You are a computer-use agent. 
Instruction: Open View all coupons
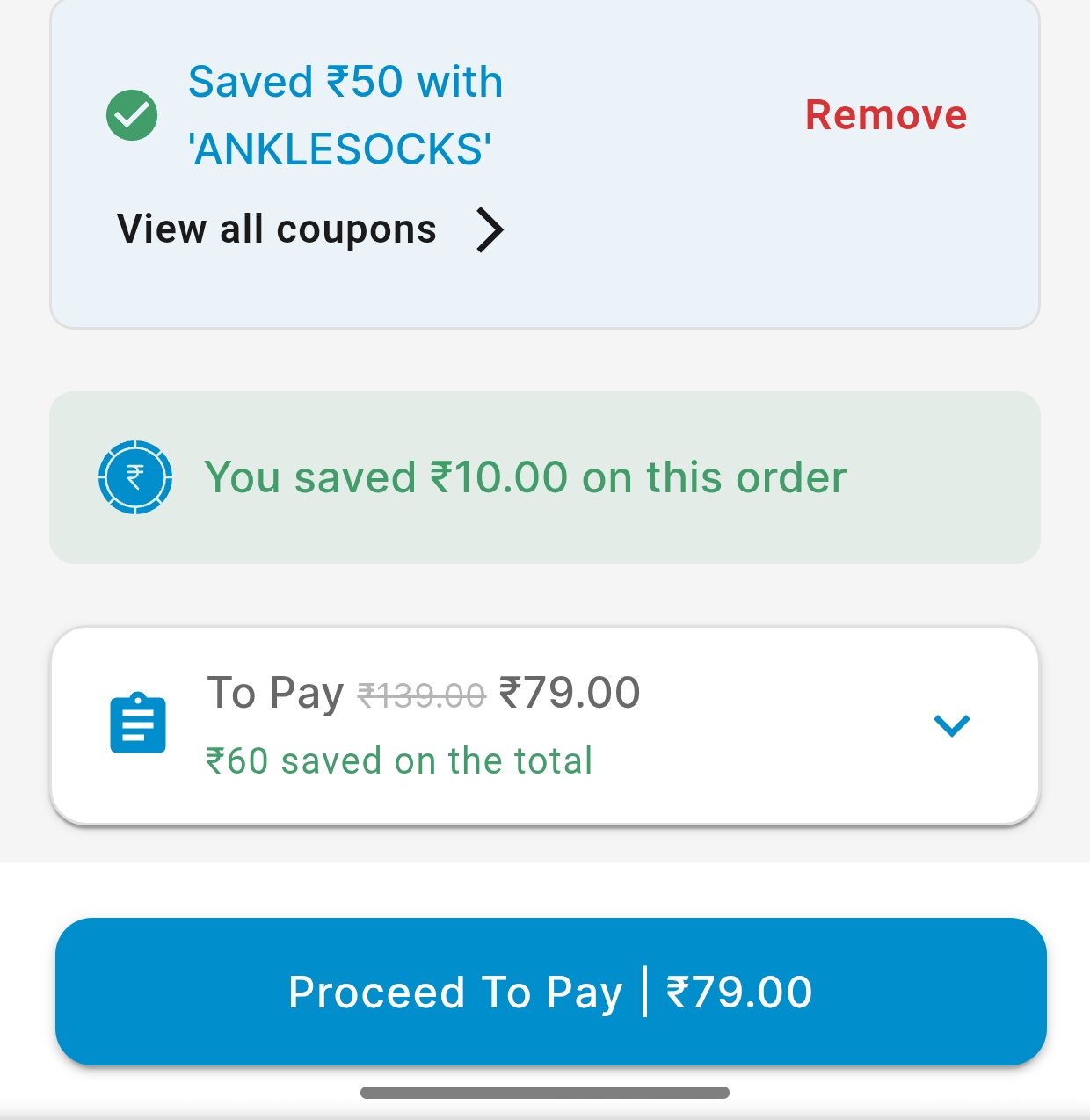(277, 229)
